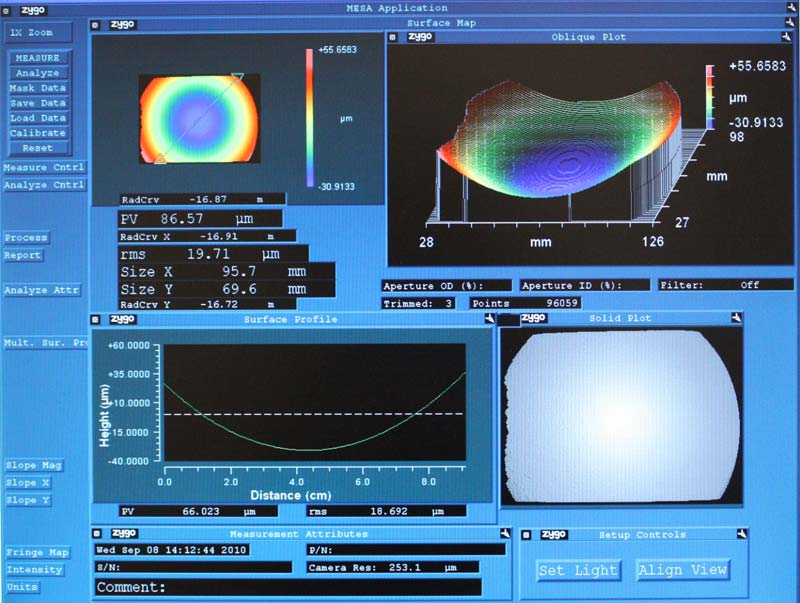Click the Surface Profile pin icon
The image size is (800, 603).
tap(489, 319)
